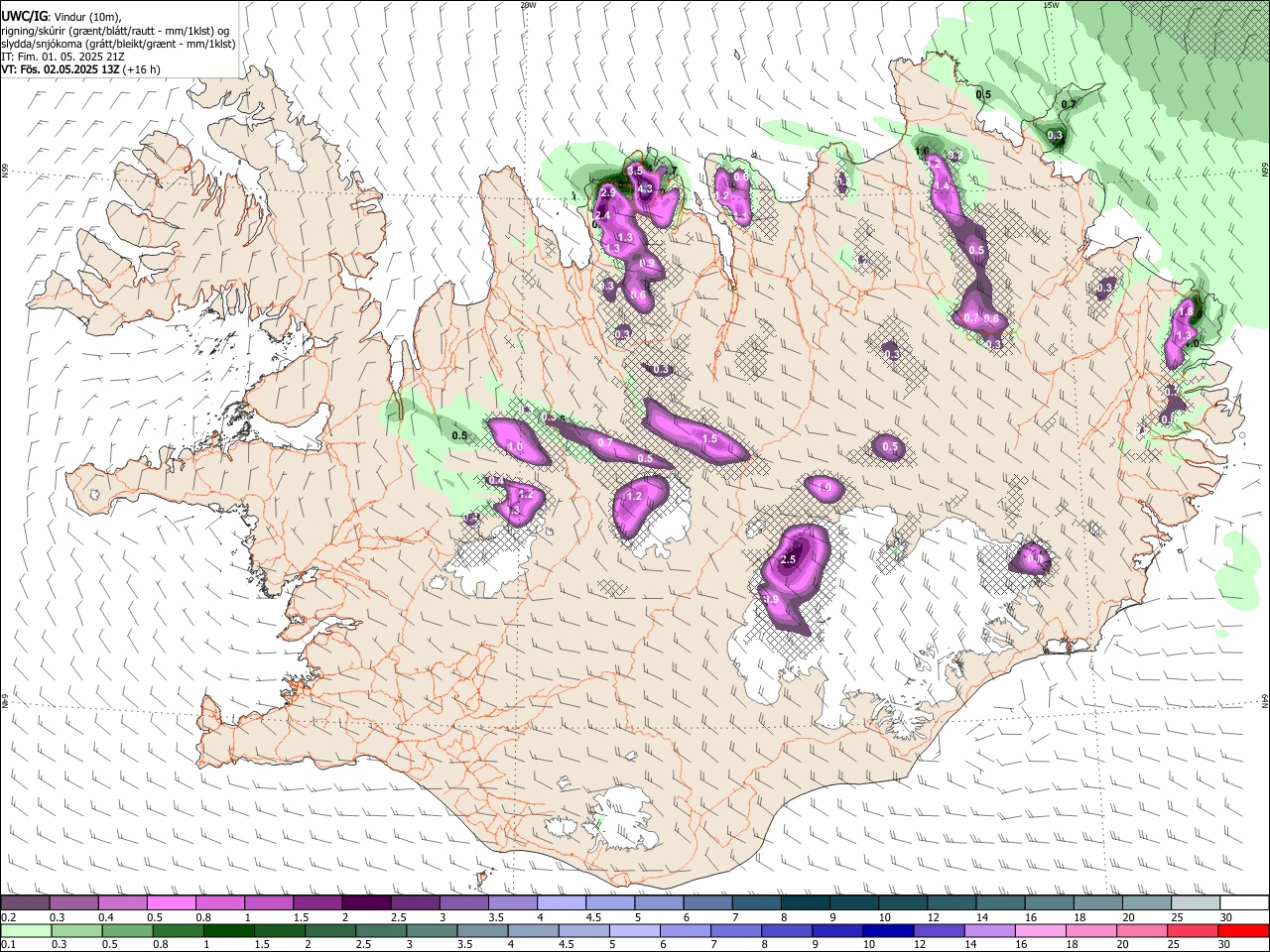Click the 0.6 value right of the 0.7 in the northeast band
Screen dimensions: 1270x952
pos(990,318)
